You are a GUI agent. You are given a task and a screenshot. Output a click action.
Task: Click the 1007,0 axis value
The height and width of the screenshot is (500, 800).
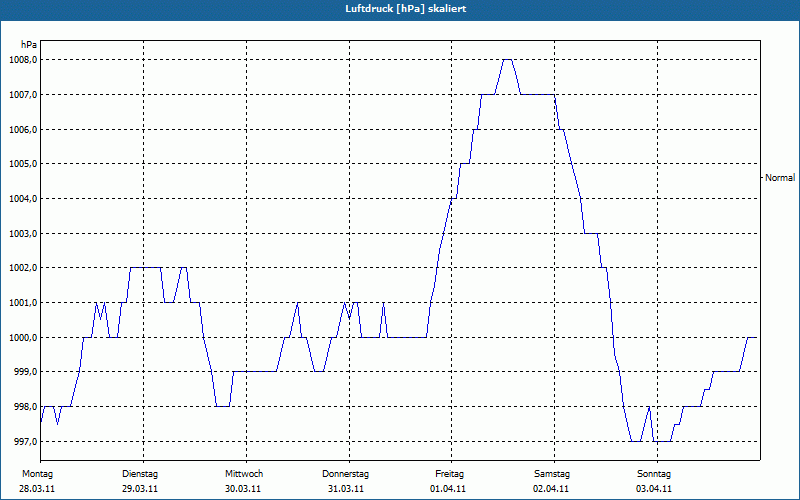click(x=23, y=94)
